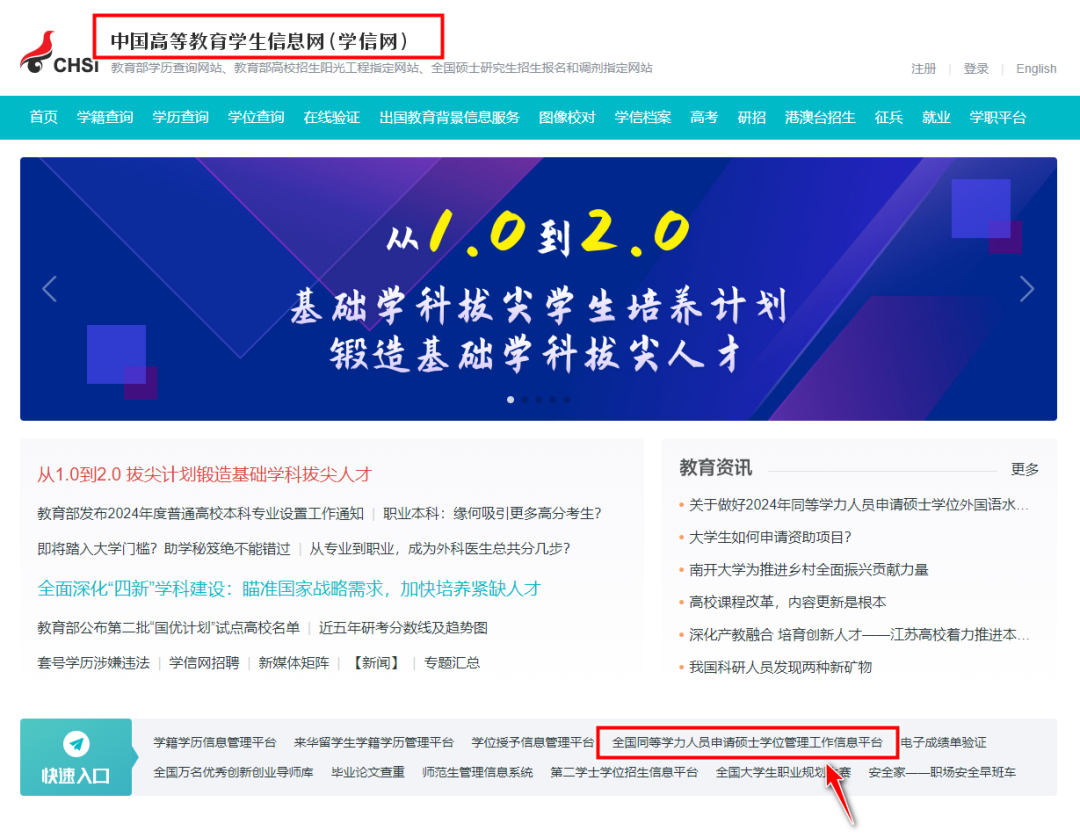Click the paper plane quick entry icon
The image size is (1080, 838).
click(x=76, y=744)
